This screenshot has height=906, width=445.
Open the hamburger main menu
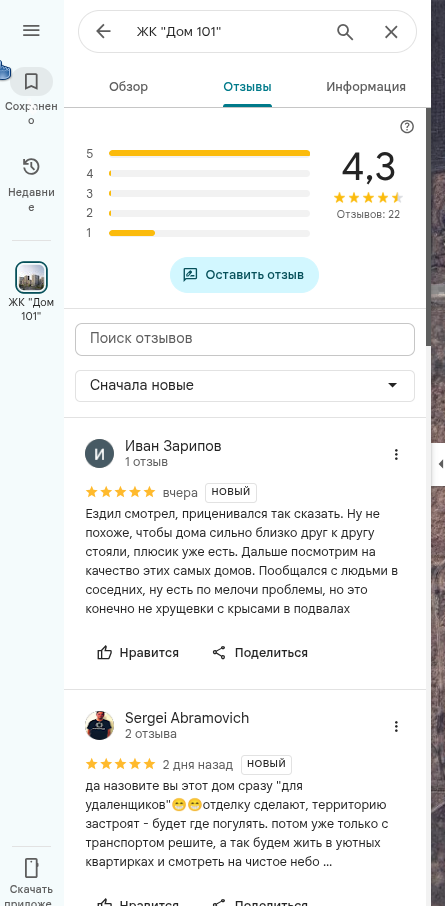tap(31, 31)
